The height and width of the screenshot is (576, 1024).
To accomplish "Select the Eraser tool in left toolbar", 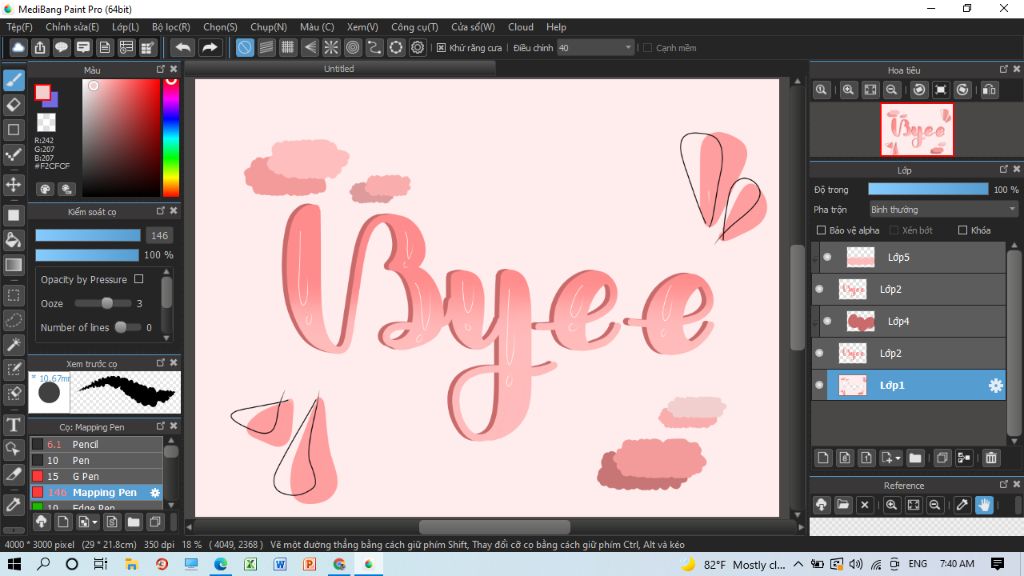I will click(x=14, y=105).
